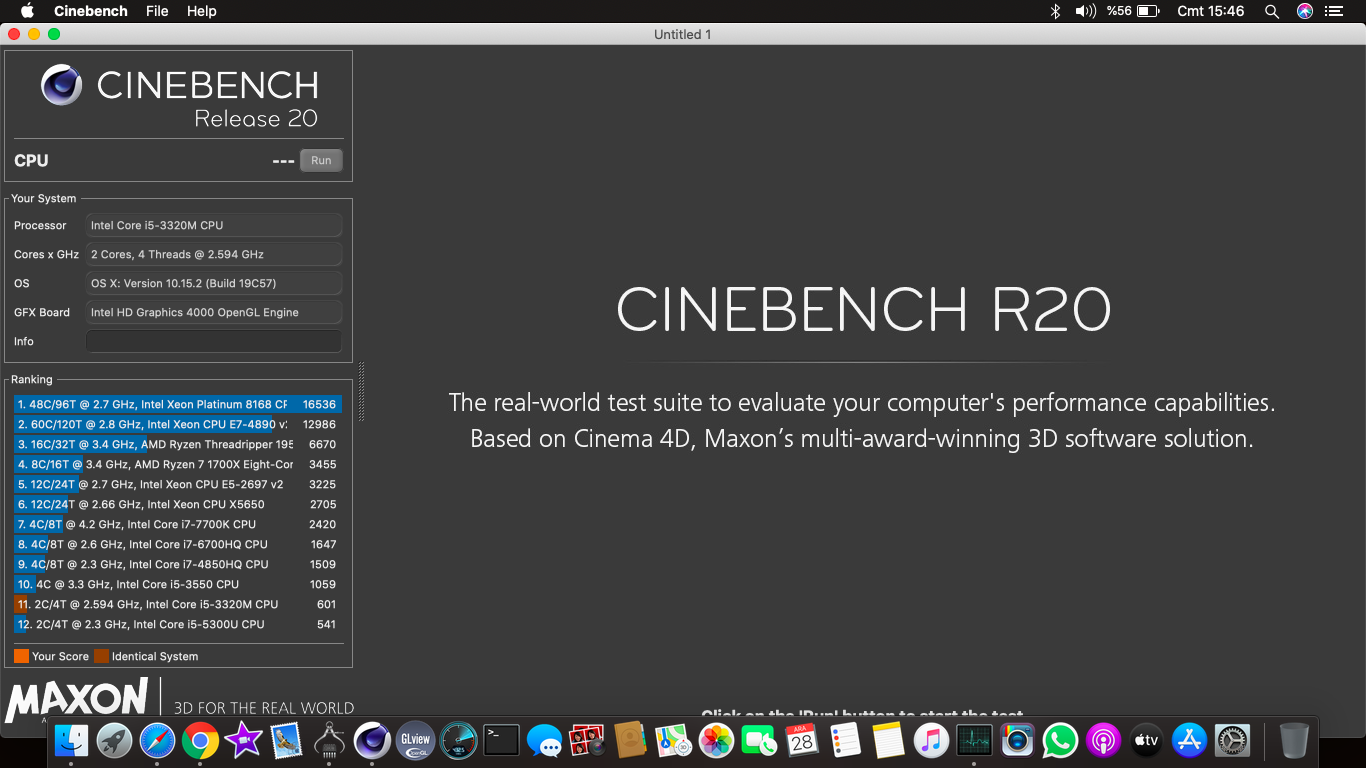Open the Siri menu bar icon
The height and width of the screenshot is (768, 1366).
coord(1305,11)
